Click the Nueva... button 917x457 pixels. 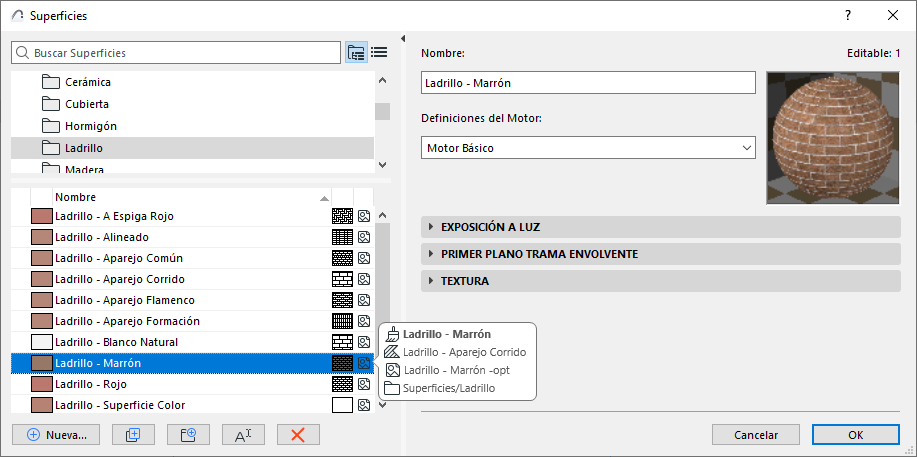[x=57, y=434]
